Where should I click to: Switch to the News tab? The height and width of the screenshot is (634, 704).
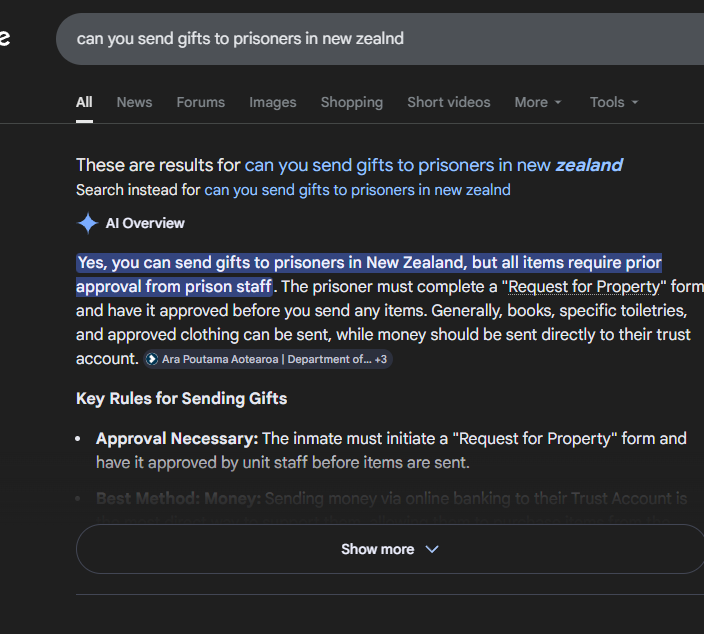pos(134,102)
